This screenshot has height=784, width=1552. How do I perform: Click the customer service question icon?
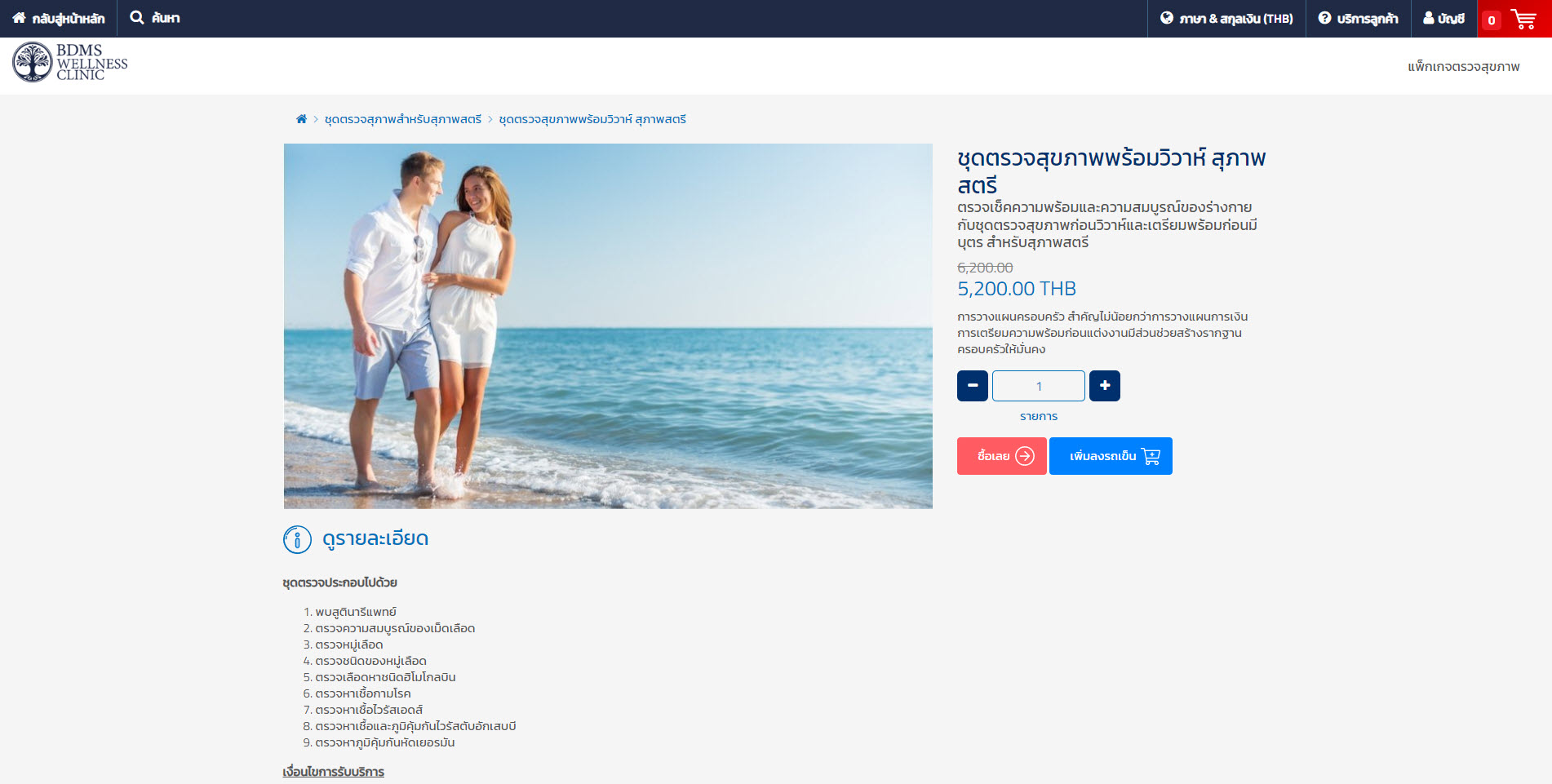click(1324, 18)
